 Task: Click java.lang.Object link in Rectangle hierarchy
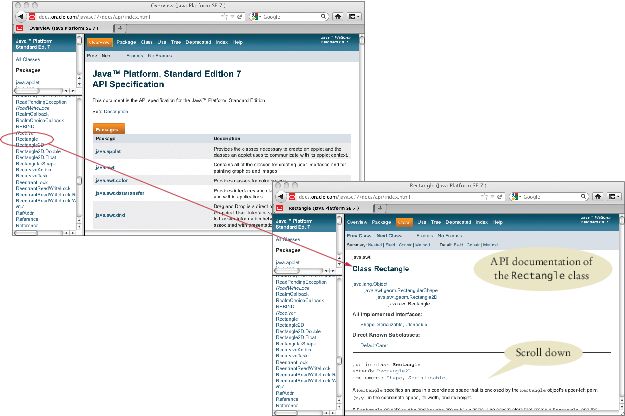(x=370, y=284)
